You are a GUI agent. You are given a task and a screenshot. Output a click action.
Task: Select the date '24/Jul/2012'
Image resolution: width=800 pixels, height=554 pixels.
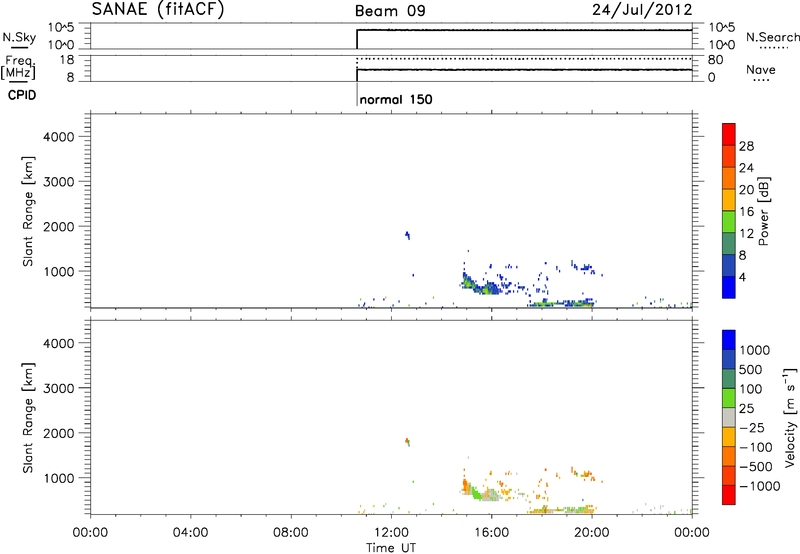[642, 10]
